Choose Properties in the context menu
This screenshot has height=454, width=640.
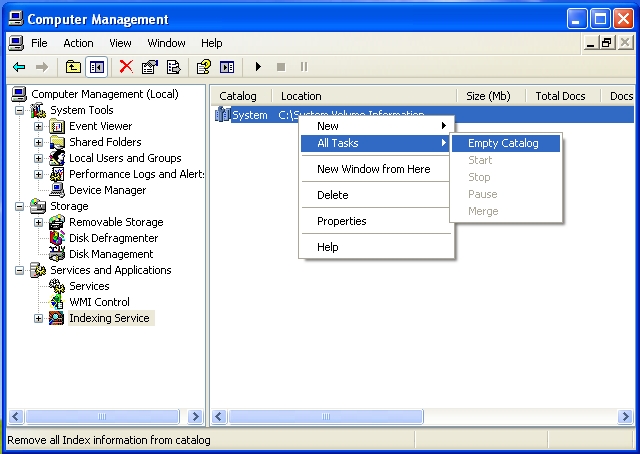tap(376, 221)
